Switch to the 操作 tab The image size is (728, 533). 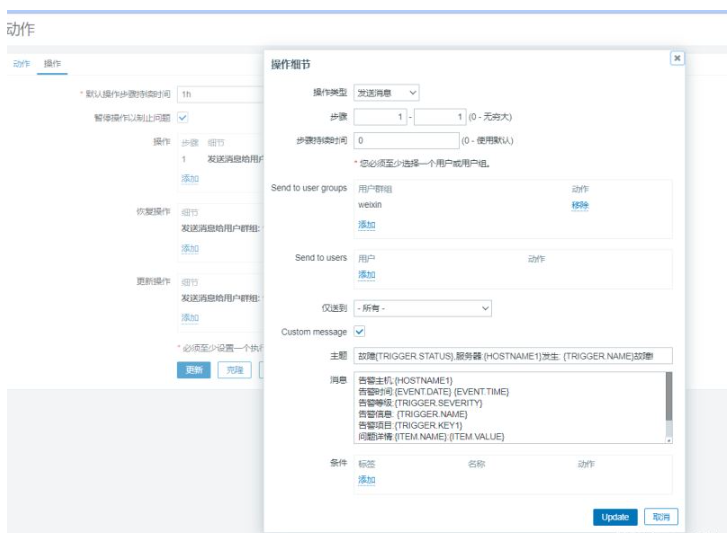coord(52,64)
